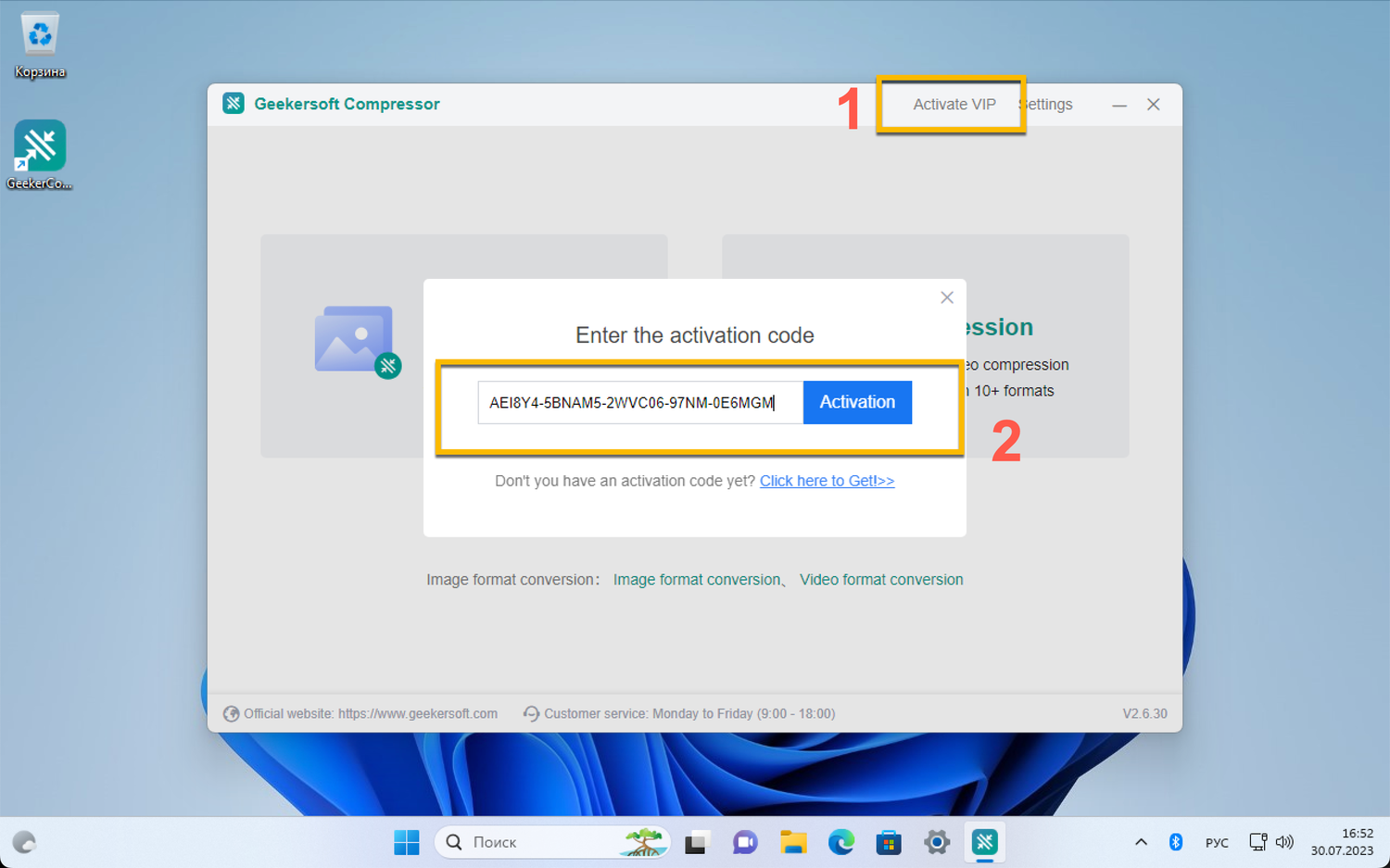This screenshot has width=1390, height=868.
Task: Open the volume tray icon
Action: (x=1284, y=842)
